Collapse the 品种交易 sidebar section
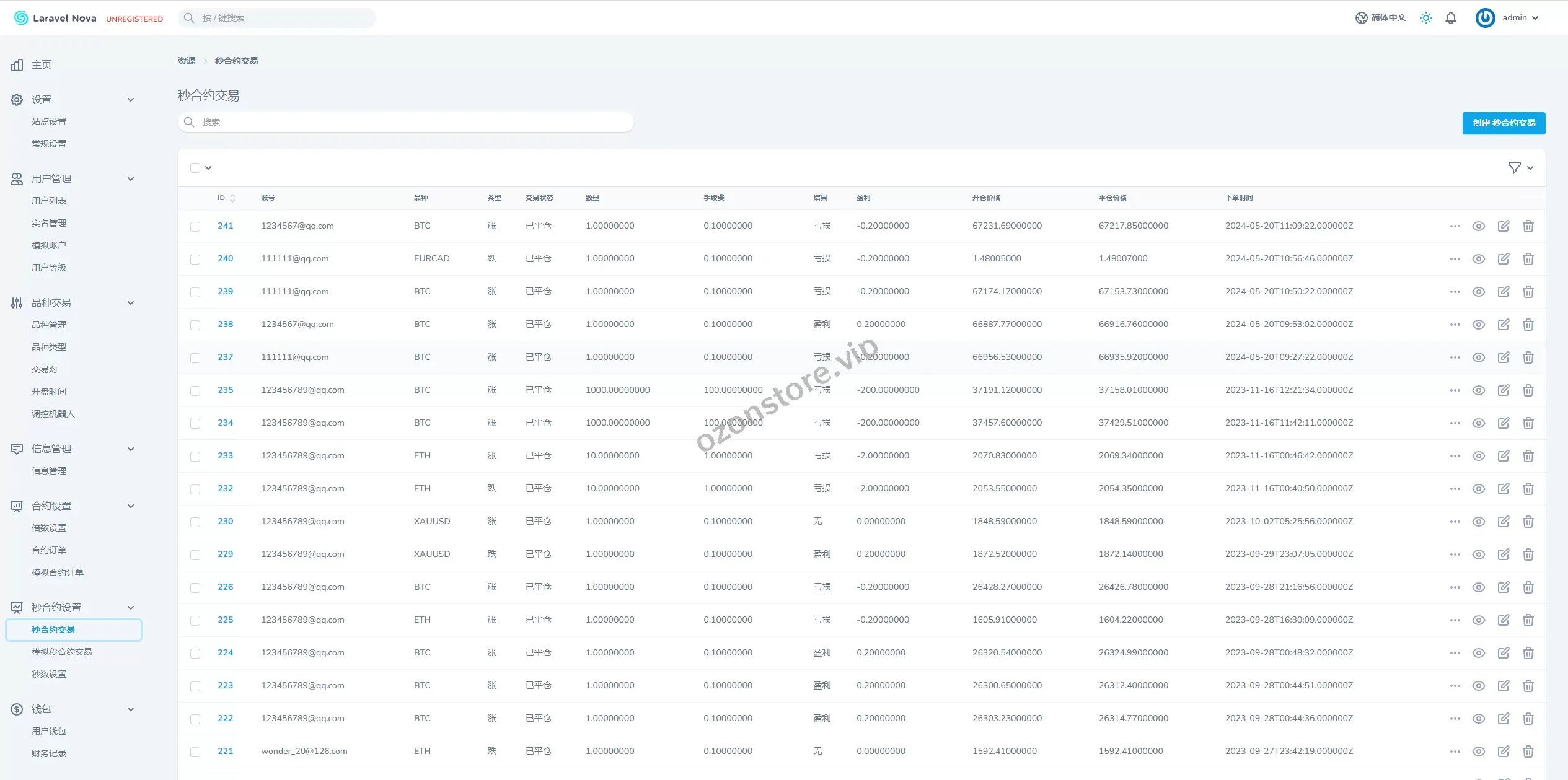 (x=131, y=303)
